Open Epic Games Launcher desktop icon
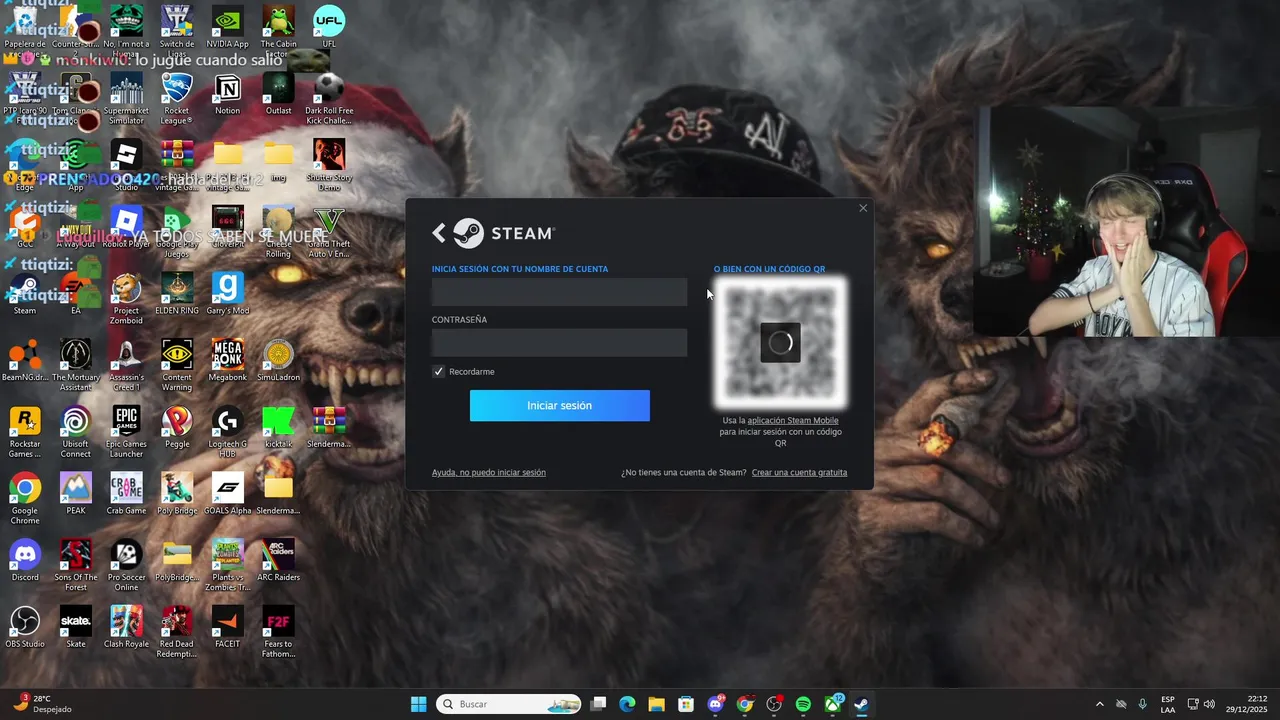This screenshot has height=720, width=1280. pos(126,432)
